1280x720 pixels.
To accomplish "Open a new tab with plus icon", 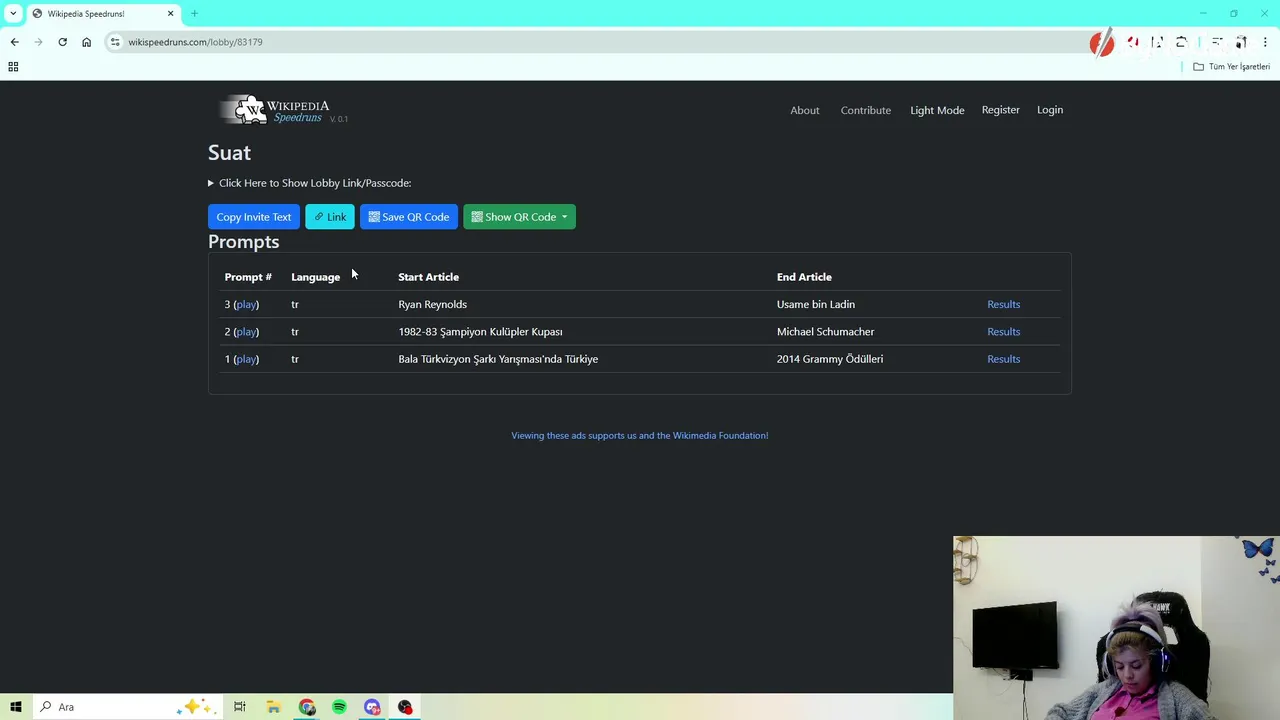I will (194, 13).
